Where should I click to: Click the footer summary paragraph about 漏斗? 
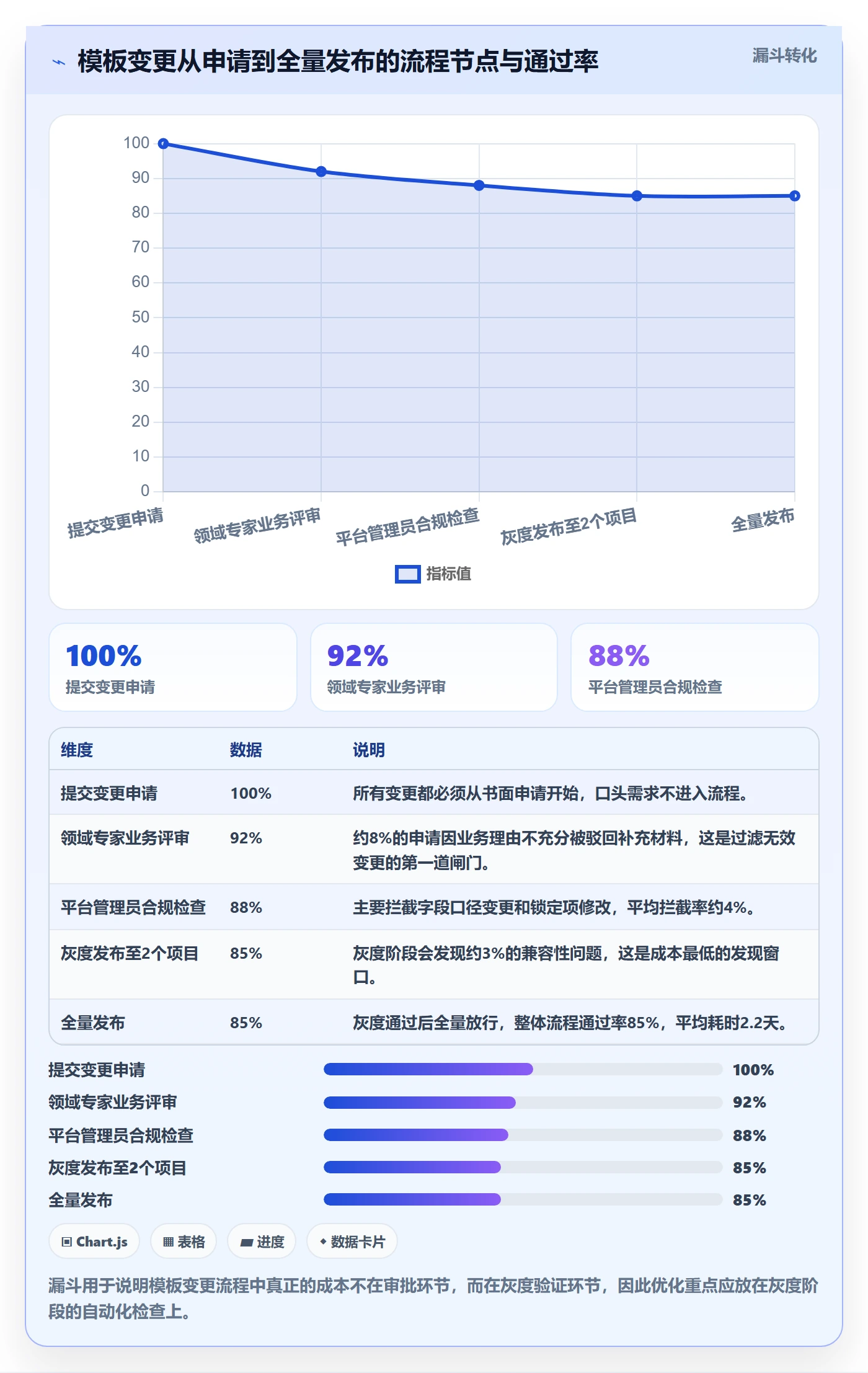click(x=433, y=1299)
